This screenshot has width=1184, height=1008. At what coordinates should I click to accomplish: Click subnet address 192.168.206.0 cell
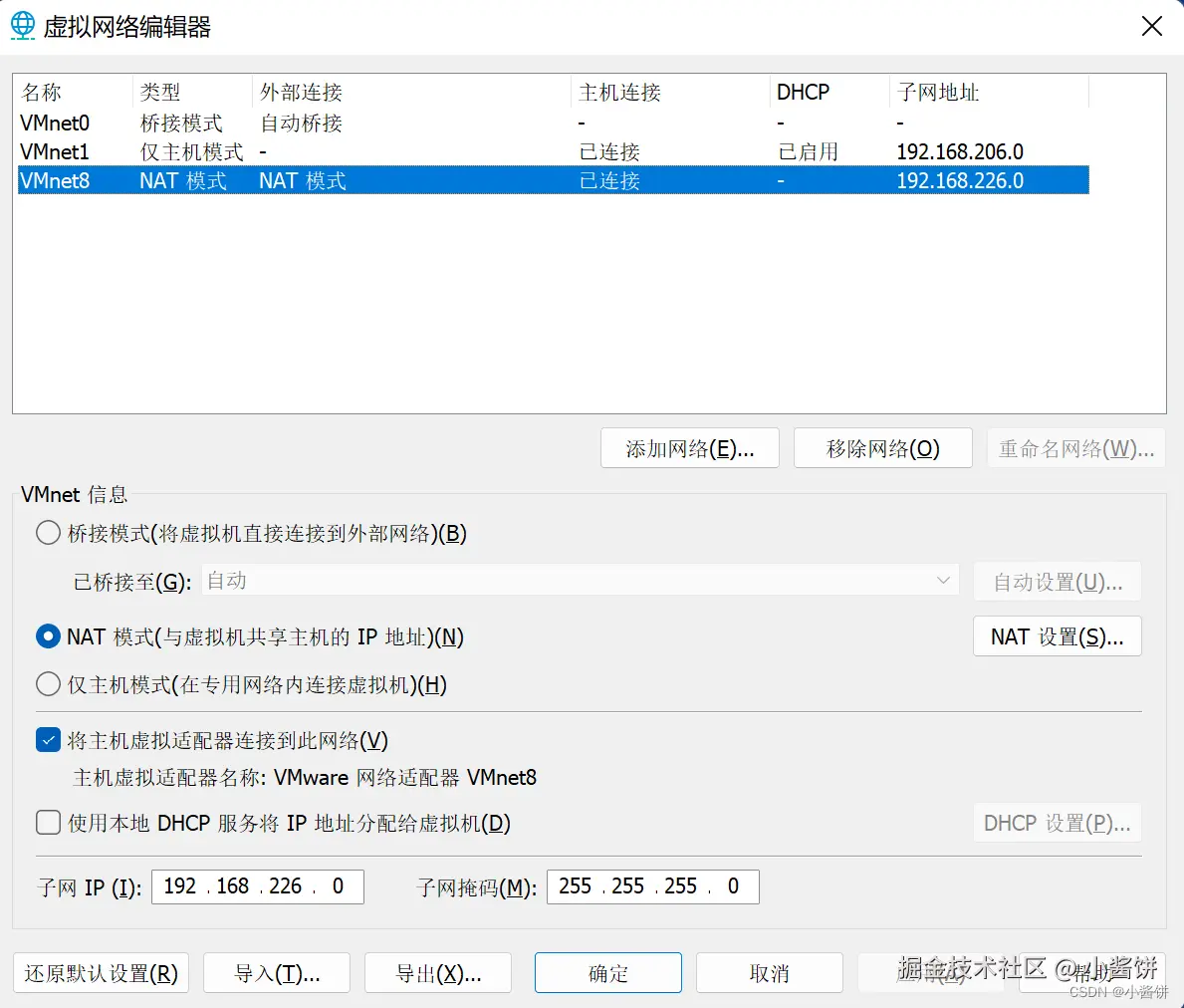(x=960, y=151)
